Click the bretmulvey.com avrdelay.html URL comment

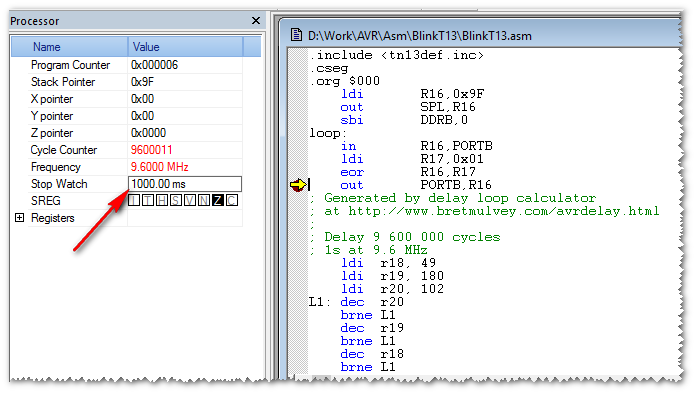point(484,211)
